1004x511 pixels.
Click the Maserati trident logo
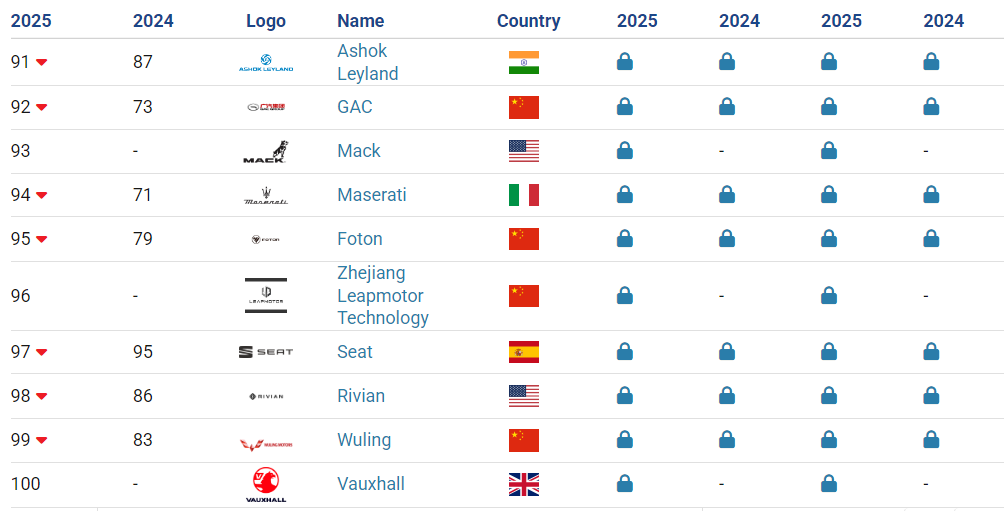pos(266,195)
